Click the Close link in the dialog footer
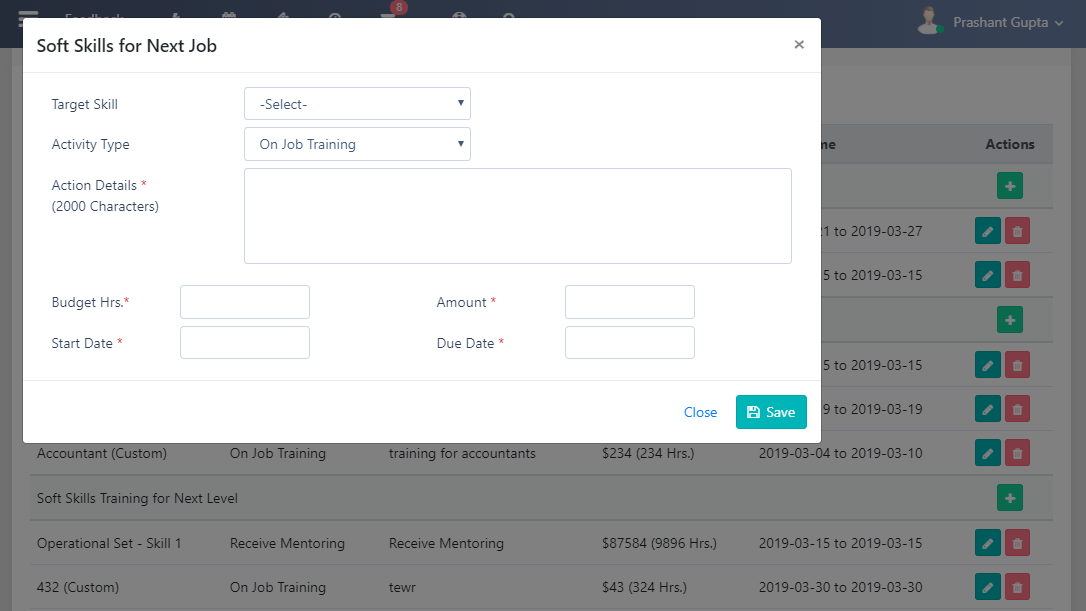The image size is (1086, 611). (700, 412)
